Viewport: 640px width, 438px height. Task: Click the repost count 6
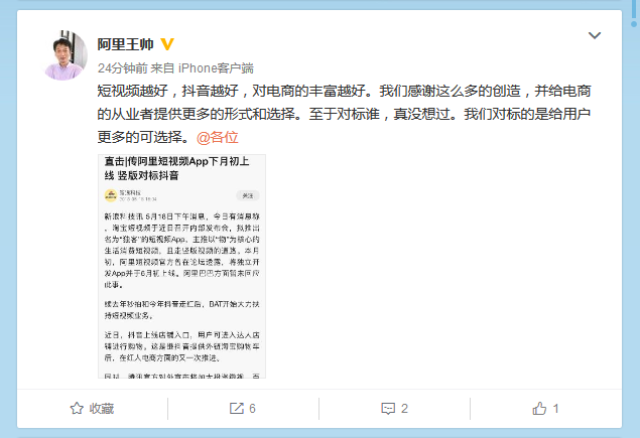point(252,409)
